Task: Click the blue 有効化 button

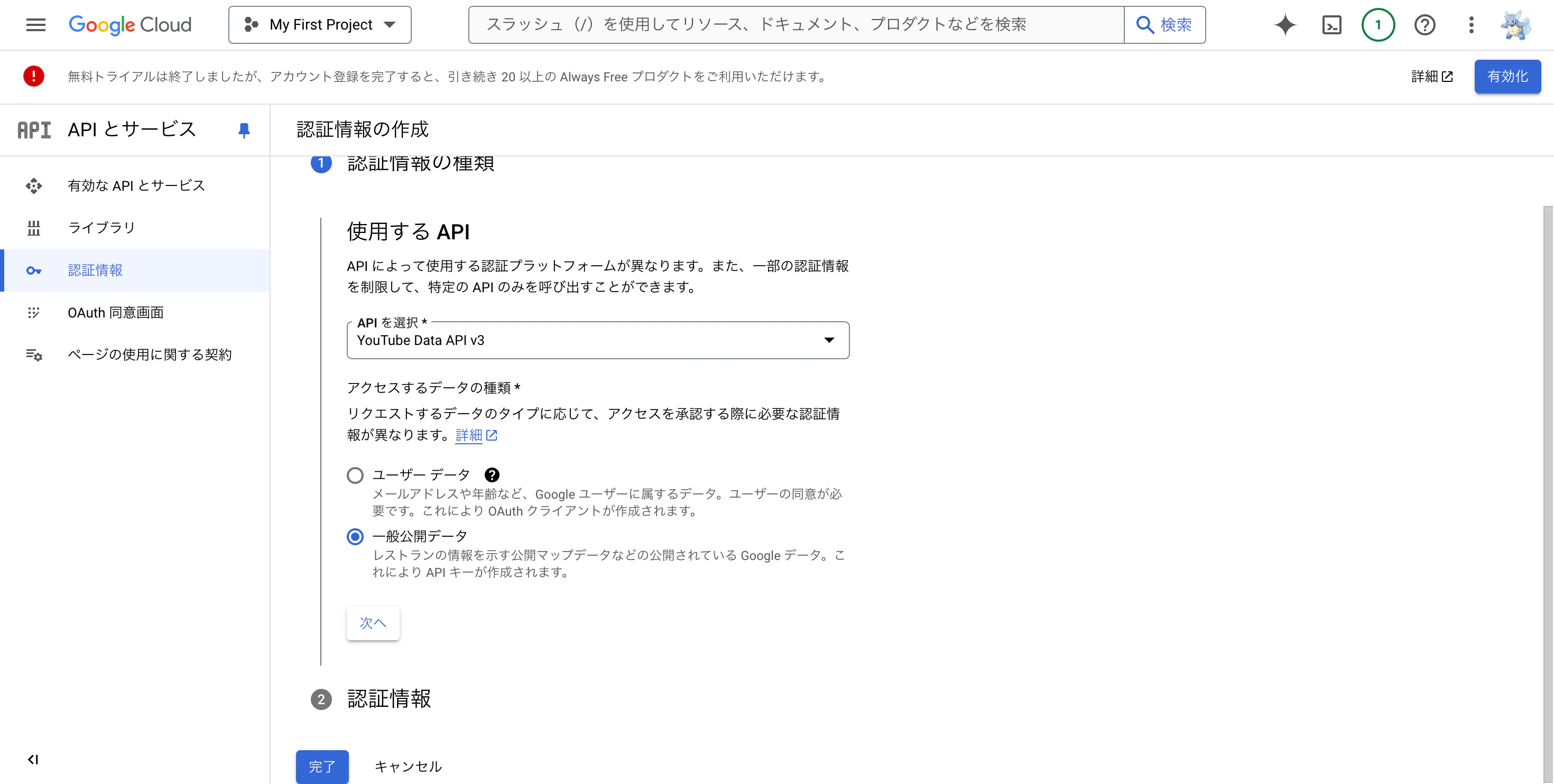Action: [x=1507, y=77]
